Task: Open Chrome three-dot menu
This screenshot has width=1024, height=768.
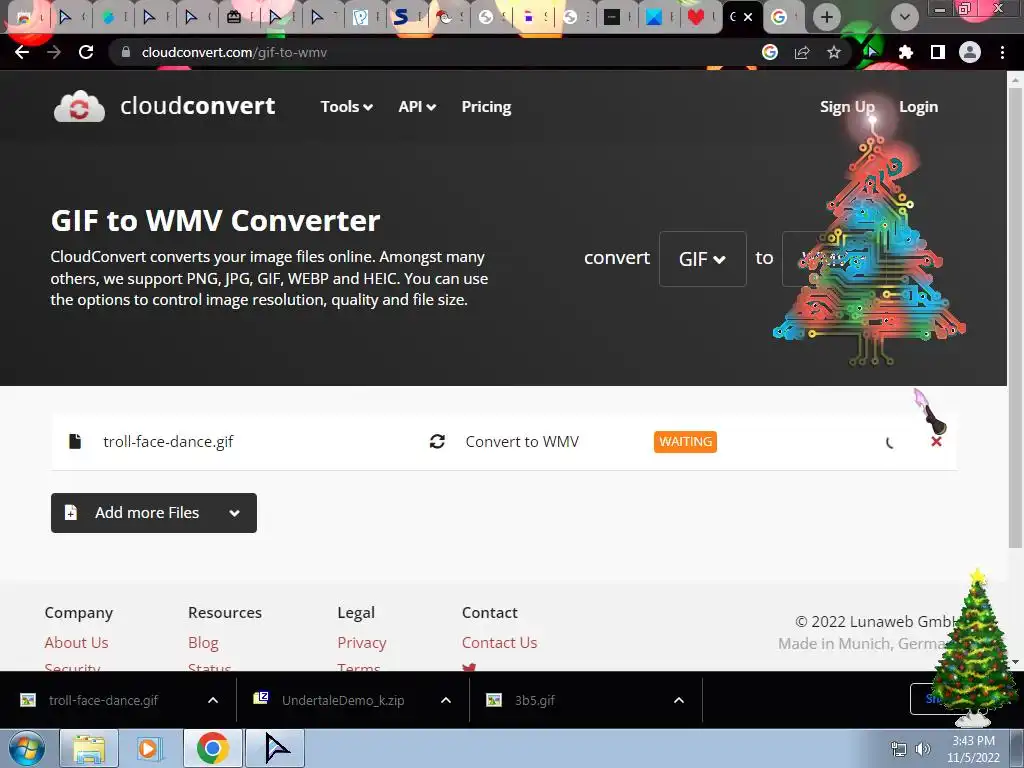Action: pyautogui.click(x=1002, y=52)
